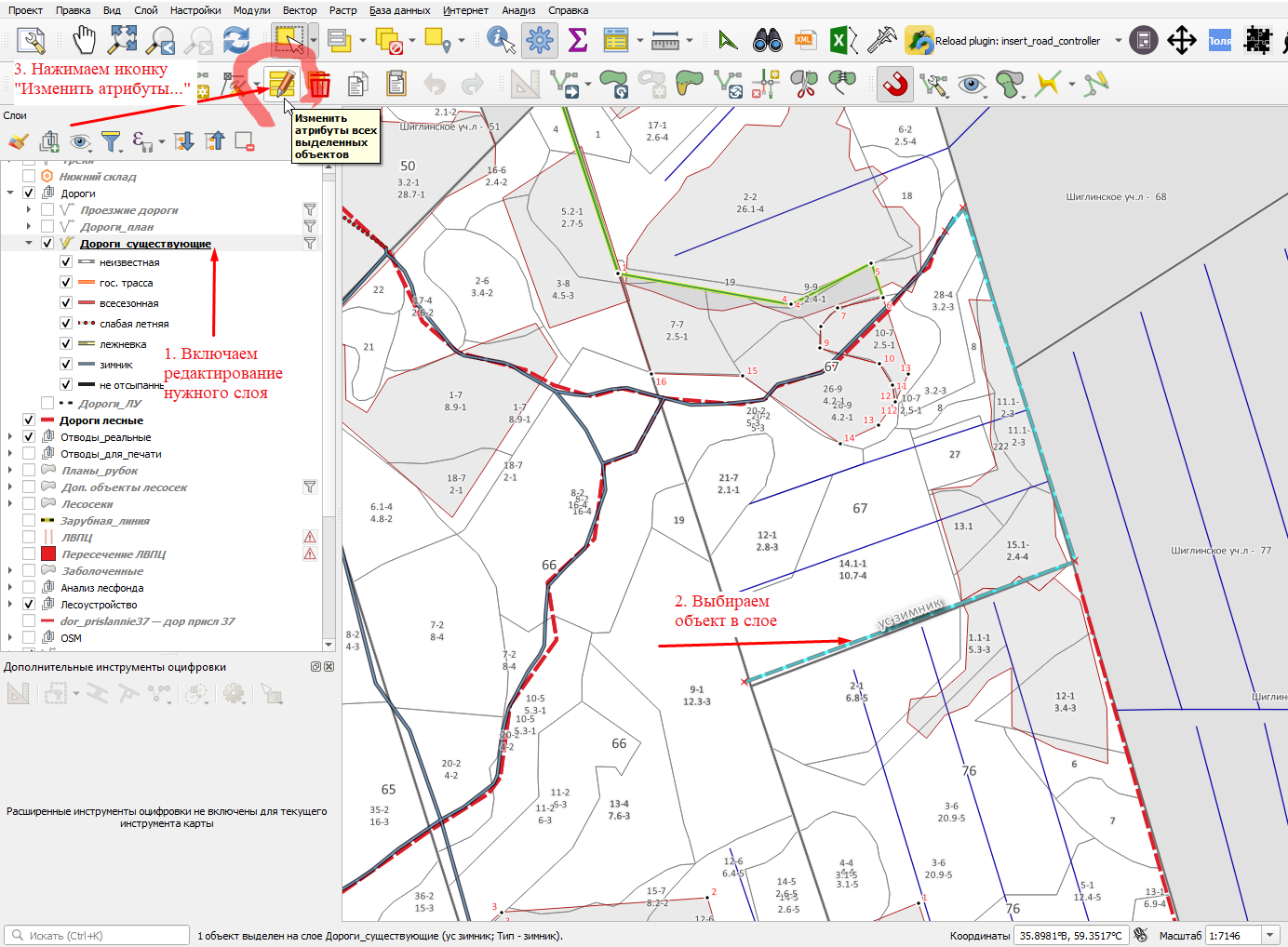Toggle the Дороги лесные layer checkbox
Viewport: 1288px width, 947px height.
pyautogui.click(x=29, y=420)
